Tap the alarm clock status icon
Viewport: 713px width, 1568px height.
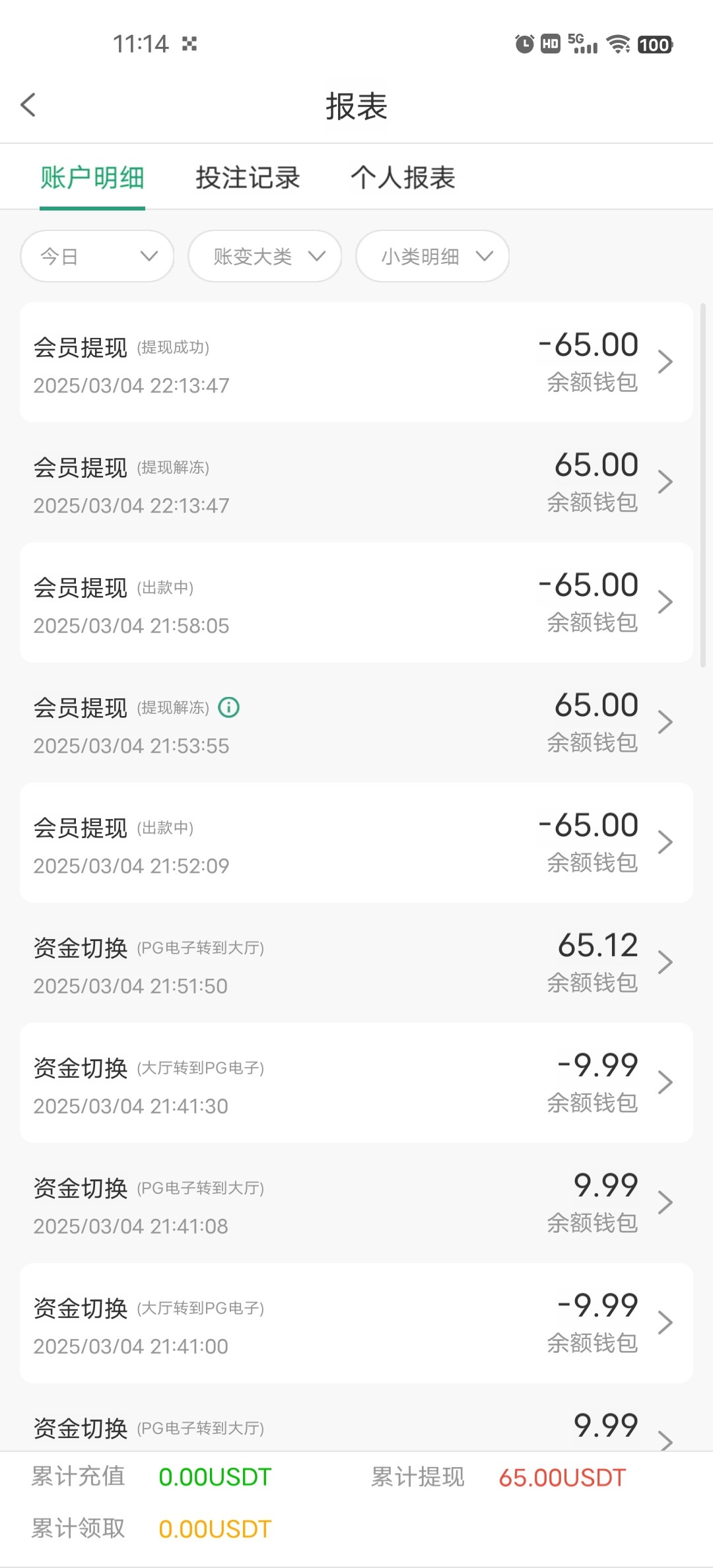(x=524, y=44)
